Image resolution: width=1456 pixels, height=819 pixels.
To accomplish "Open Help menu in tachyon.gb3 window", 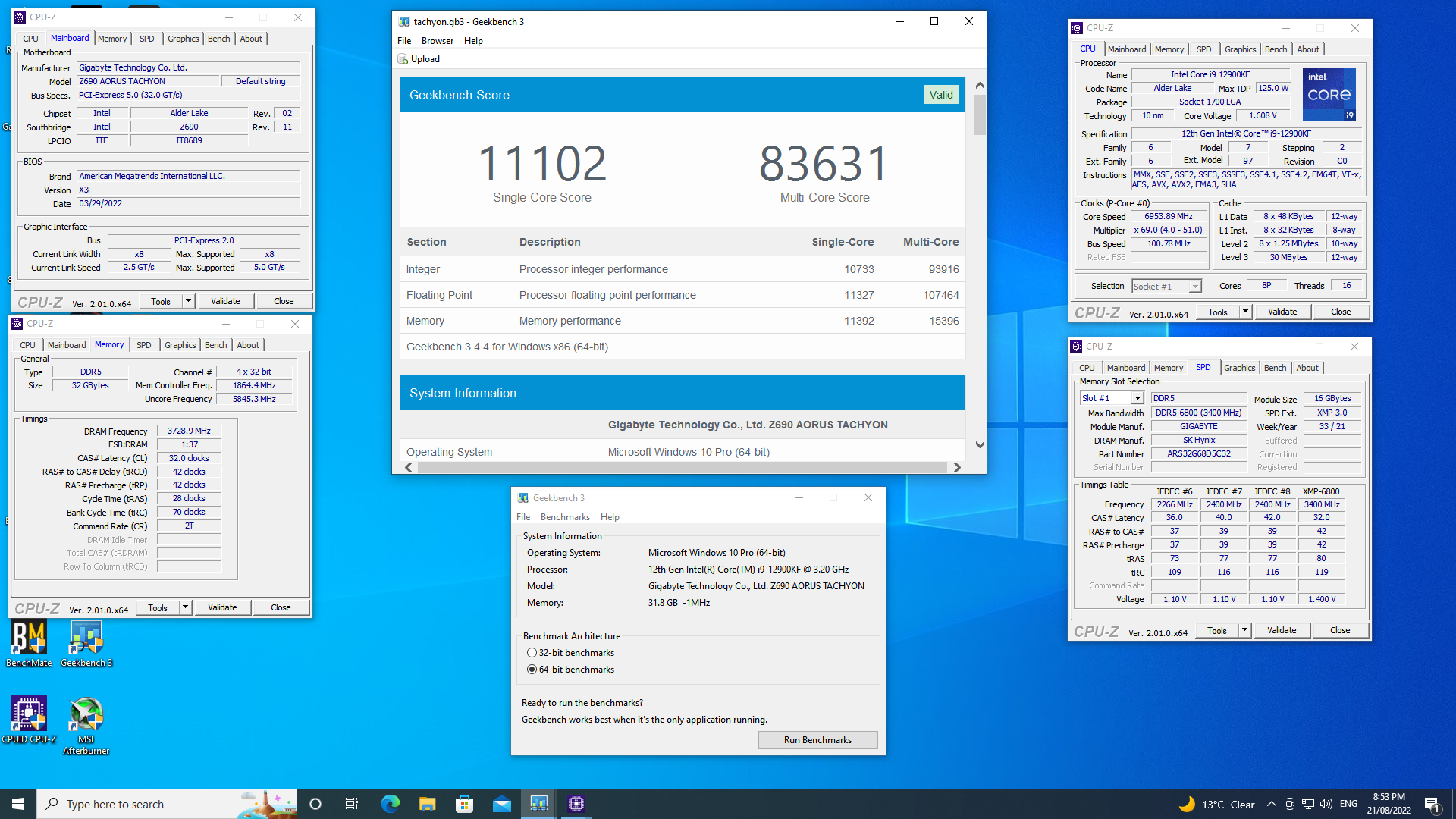I will point(473,41).
